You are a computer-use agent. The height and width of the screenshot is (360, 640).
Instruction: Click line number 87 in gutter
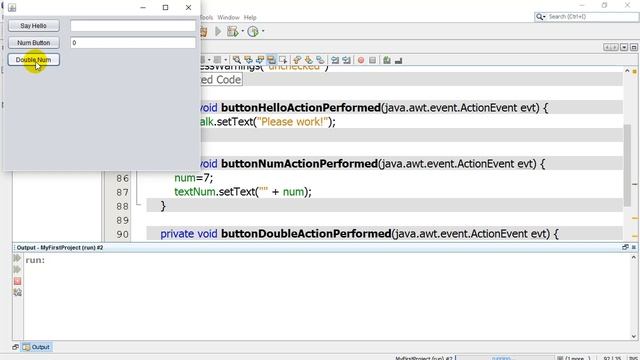(x=122, y=192)
